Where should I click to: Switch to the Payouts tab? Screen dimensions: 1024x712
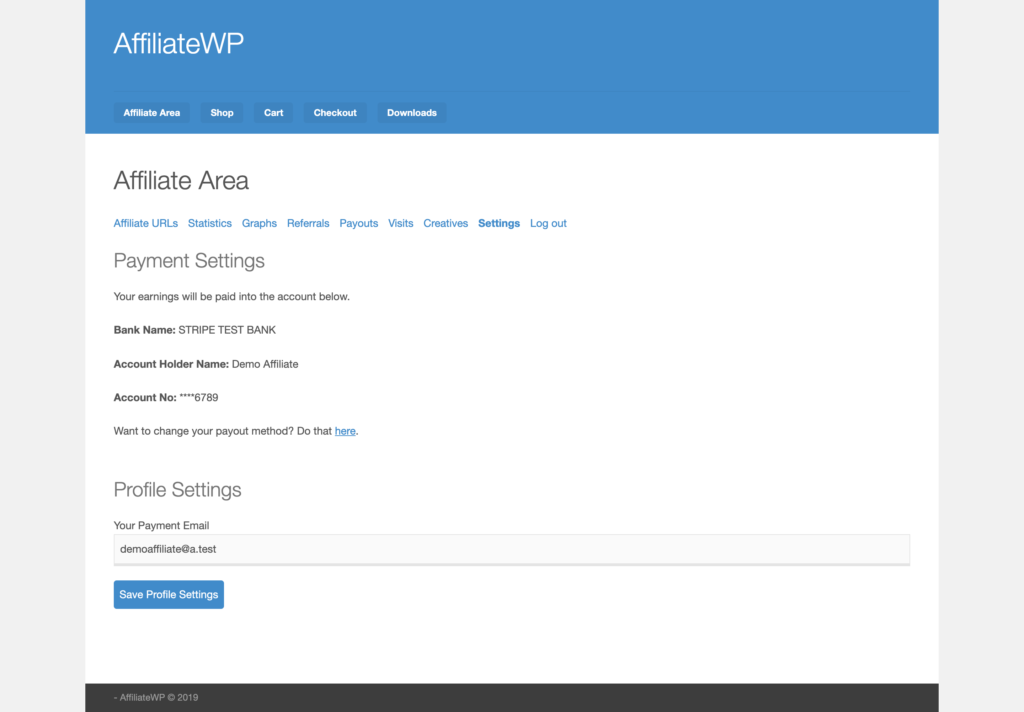click(x=359, y=223)
